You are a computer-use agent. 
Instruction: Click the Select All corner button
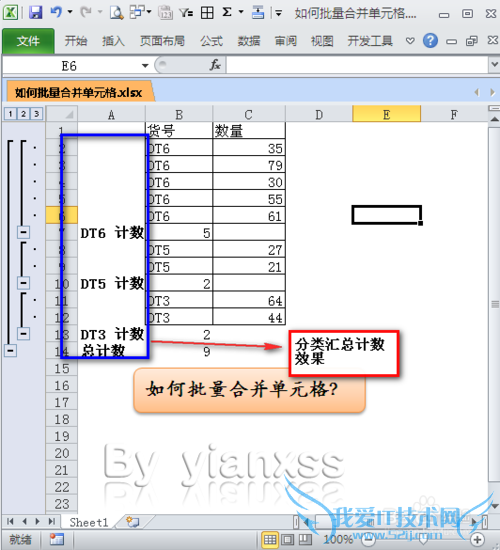pos(62,114)
